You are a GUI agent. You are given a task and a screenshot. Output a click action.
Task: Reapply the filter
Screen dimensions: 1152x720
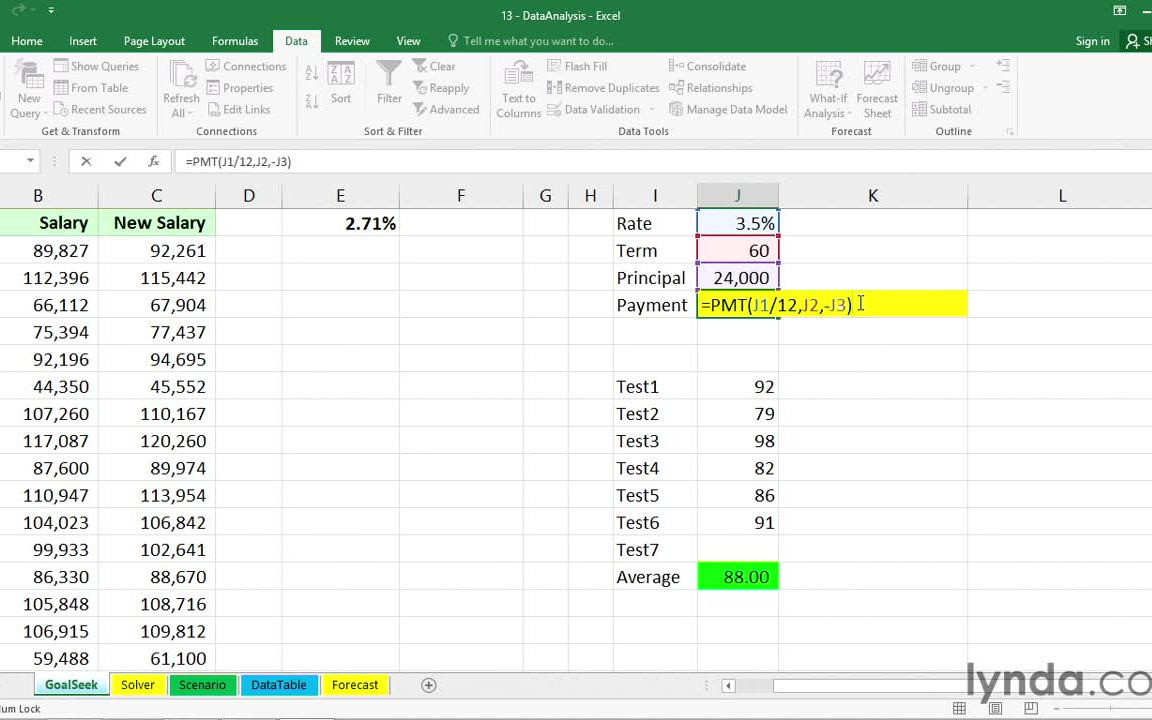pyautogui.click(x=441, y=87)
